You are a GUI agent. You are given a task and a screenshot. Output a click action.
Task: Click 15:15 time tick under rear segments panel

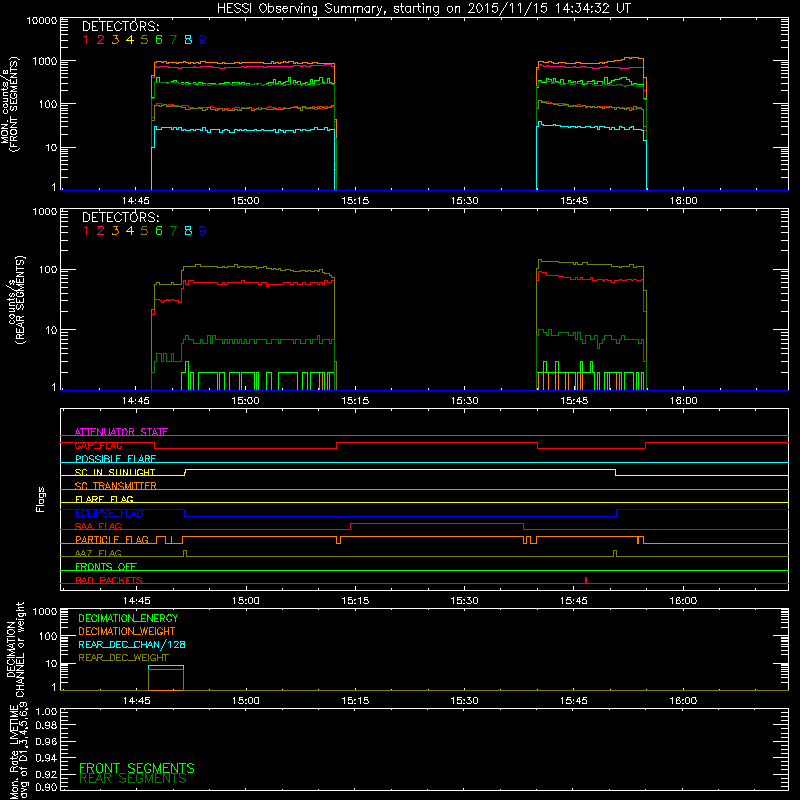click(355, 401)
